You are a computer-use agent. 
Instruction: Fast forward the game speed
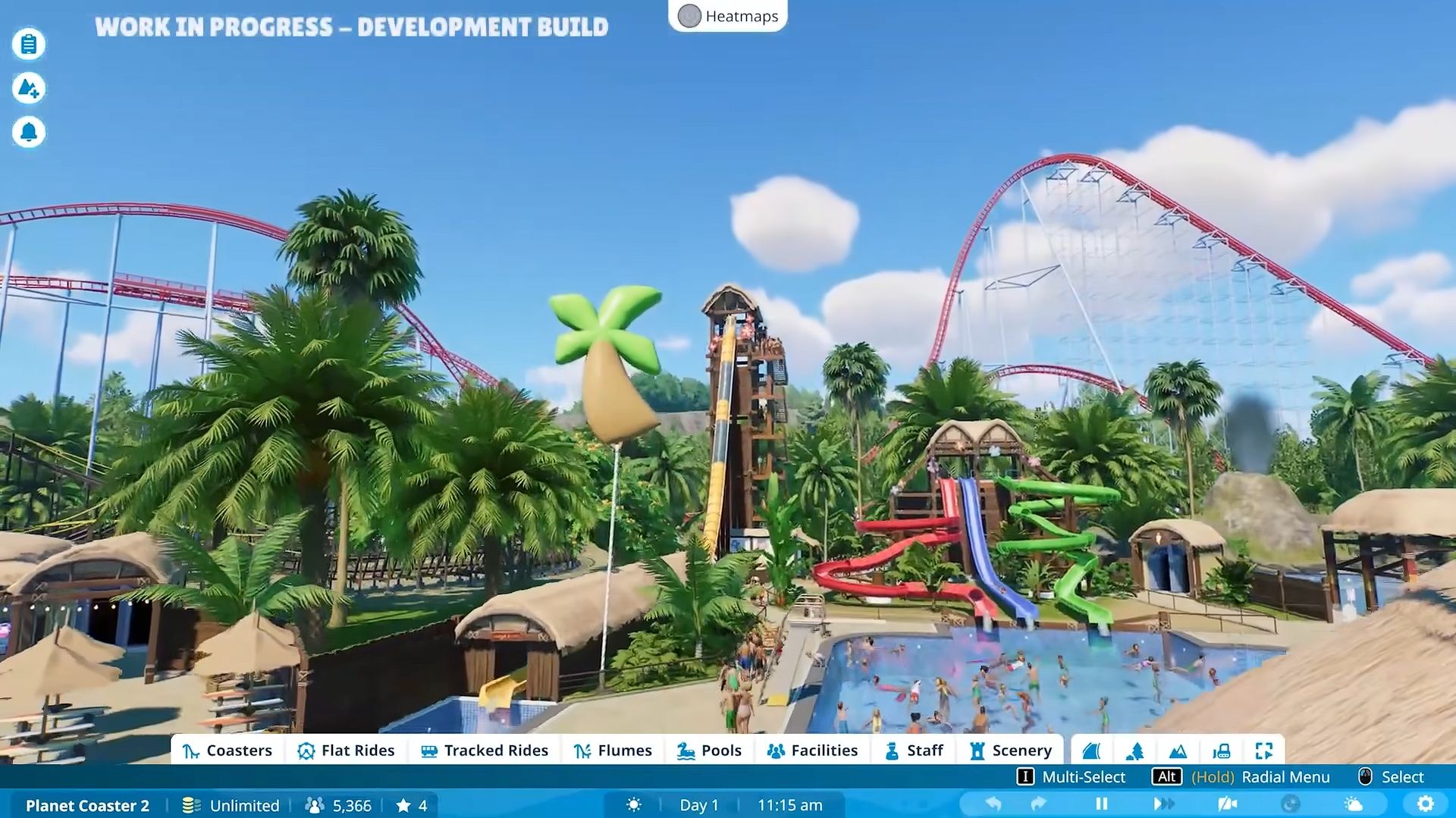tap(1163, 804)
